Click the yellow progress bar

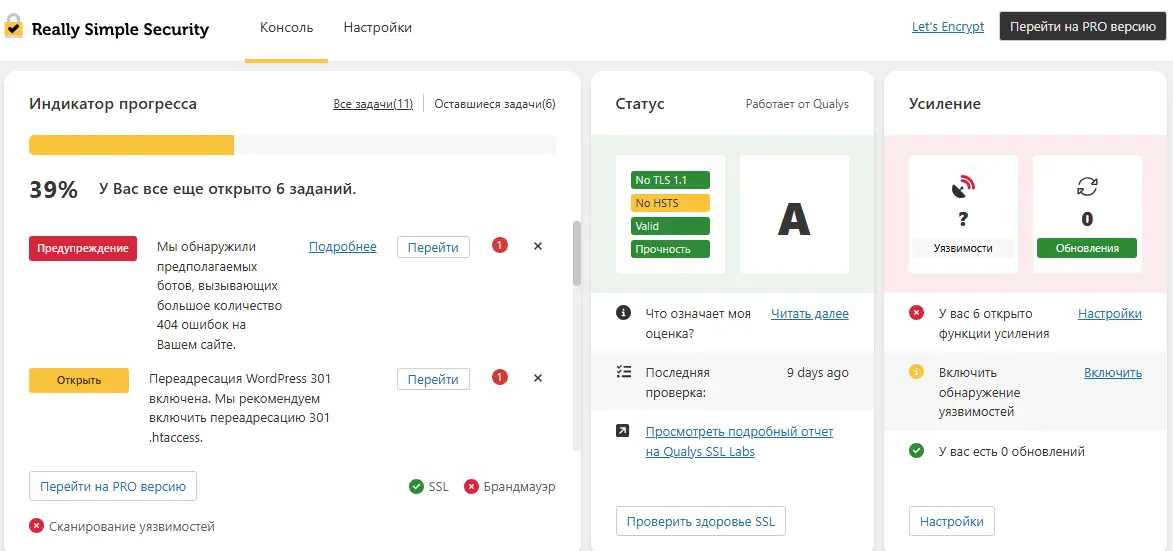click(131, 145)
